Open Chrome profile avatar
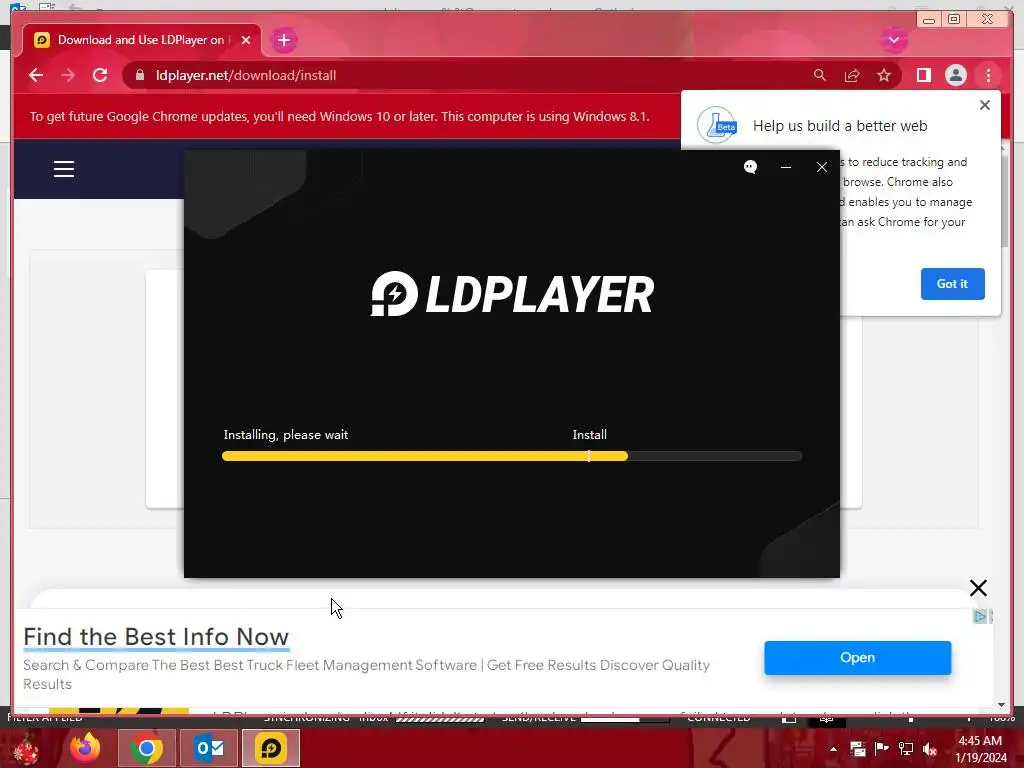This screenshot has width=1024, height=768. 955,75
